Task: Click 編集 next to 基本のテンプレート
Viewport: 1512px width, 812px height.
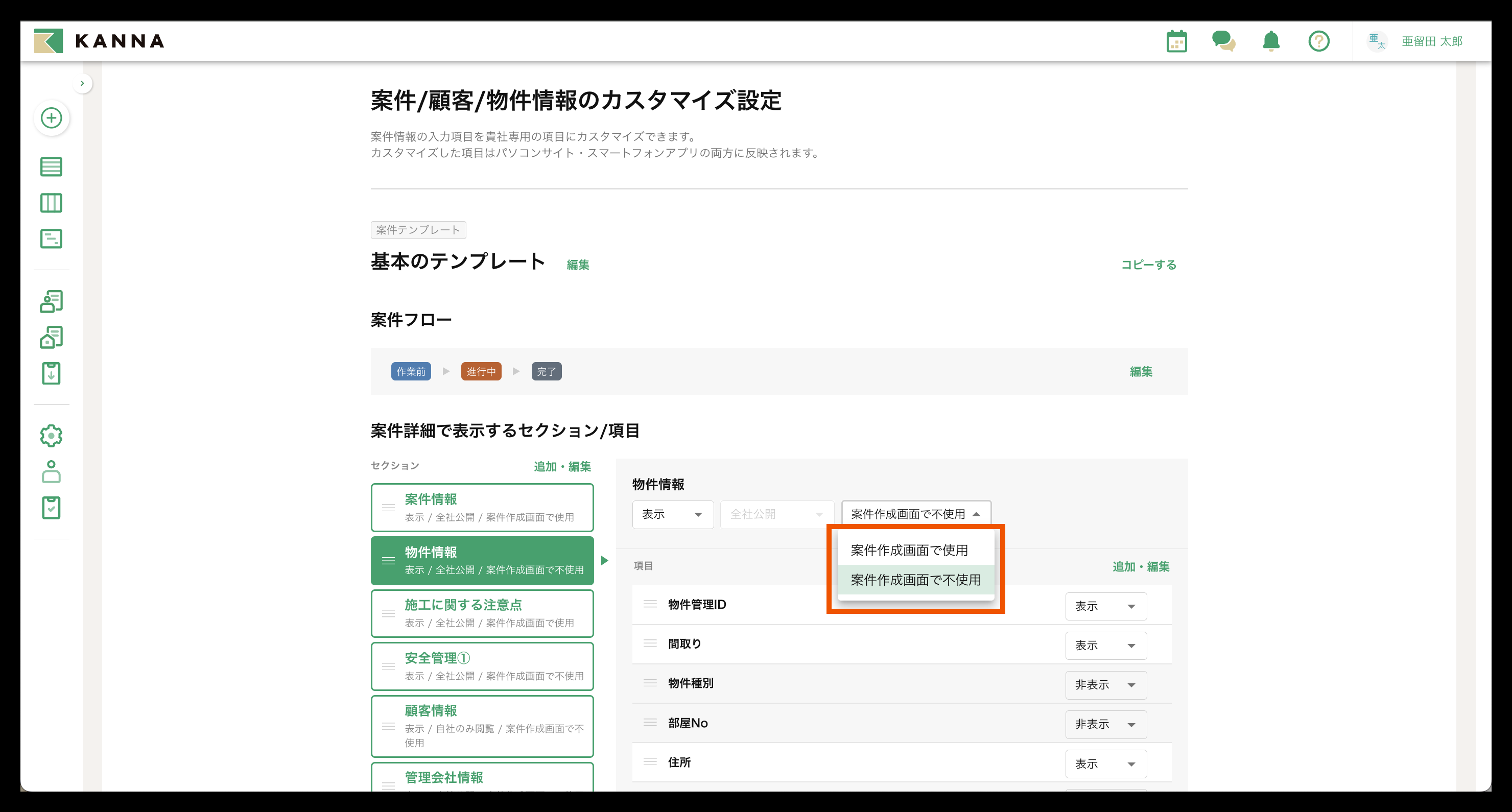Action: coord(578,265)
